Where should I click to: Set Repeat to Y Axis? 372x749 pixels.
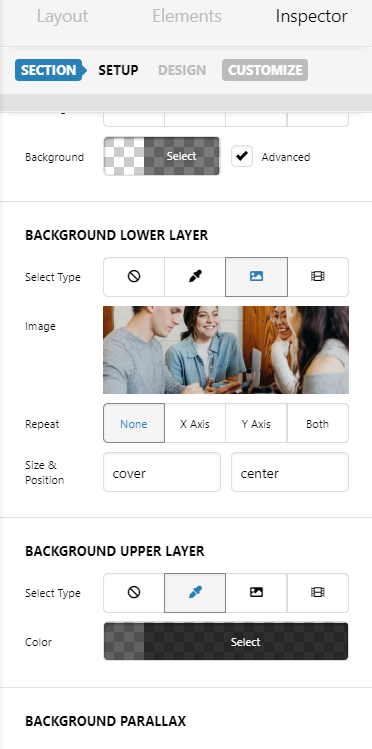256,424
